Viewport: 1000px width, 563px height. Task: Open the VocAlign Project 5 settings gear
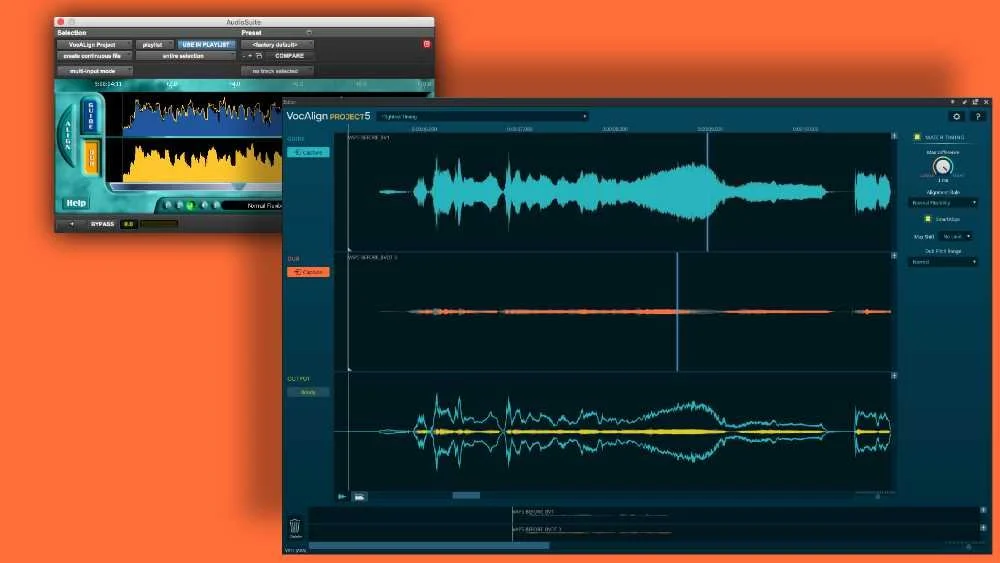(956, 116)
